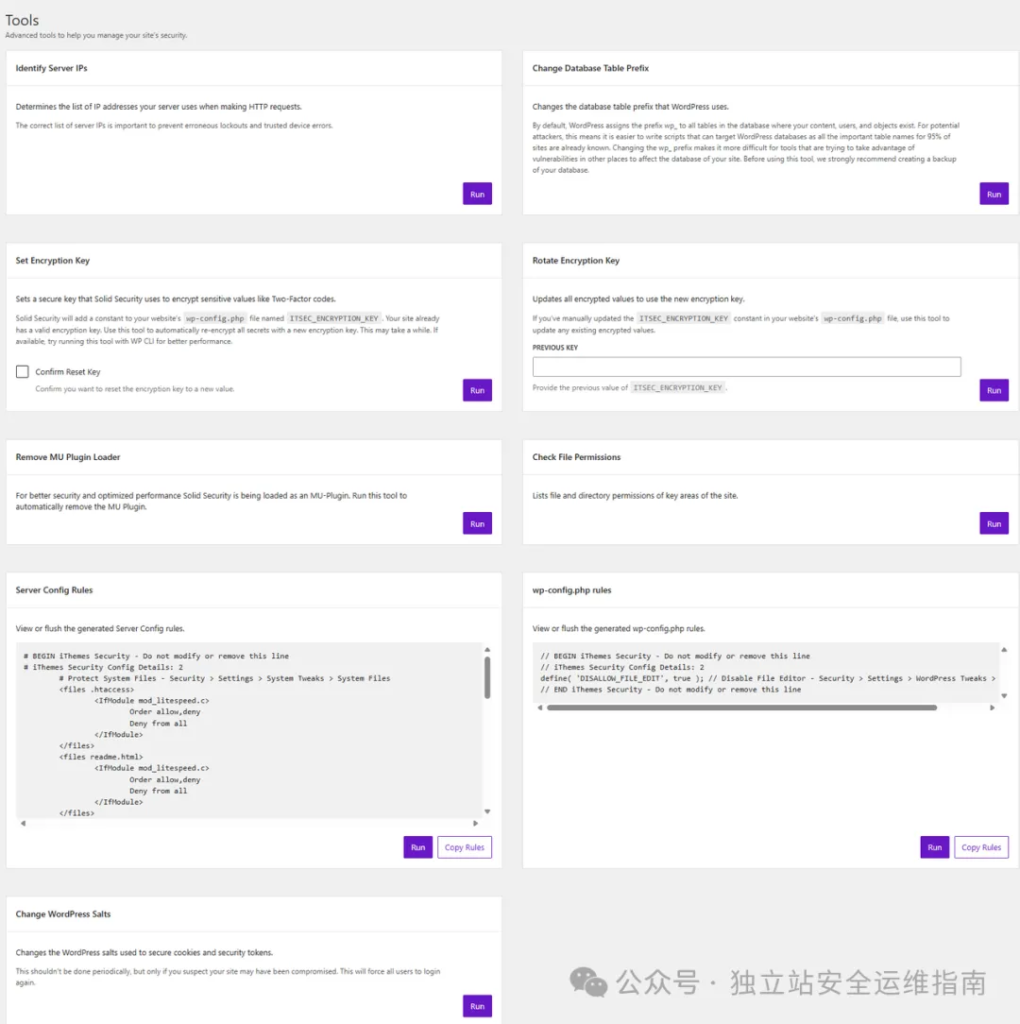Screen dimensions: 1020x1024
Task: Run the Rotate Encryption Key tool
Action: 994,390
